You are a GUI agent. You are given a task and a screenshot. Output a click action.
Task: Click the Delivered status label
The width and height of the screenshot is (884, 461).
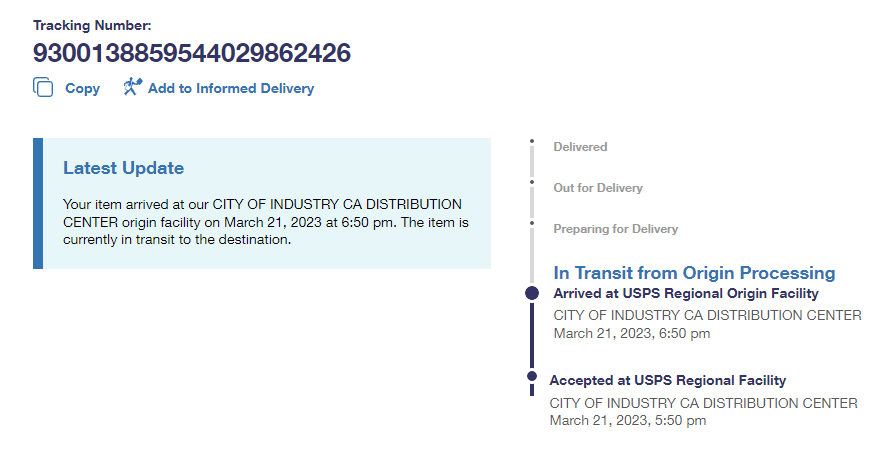click(580, 147)
